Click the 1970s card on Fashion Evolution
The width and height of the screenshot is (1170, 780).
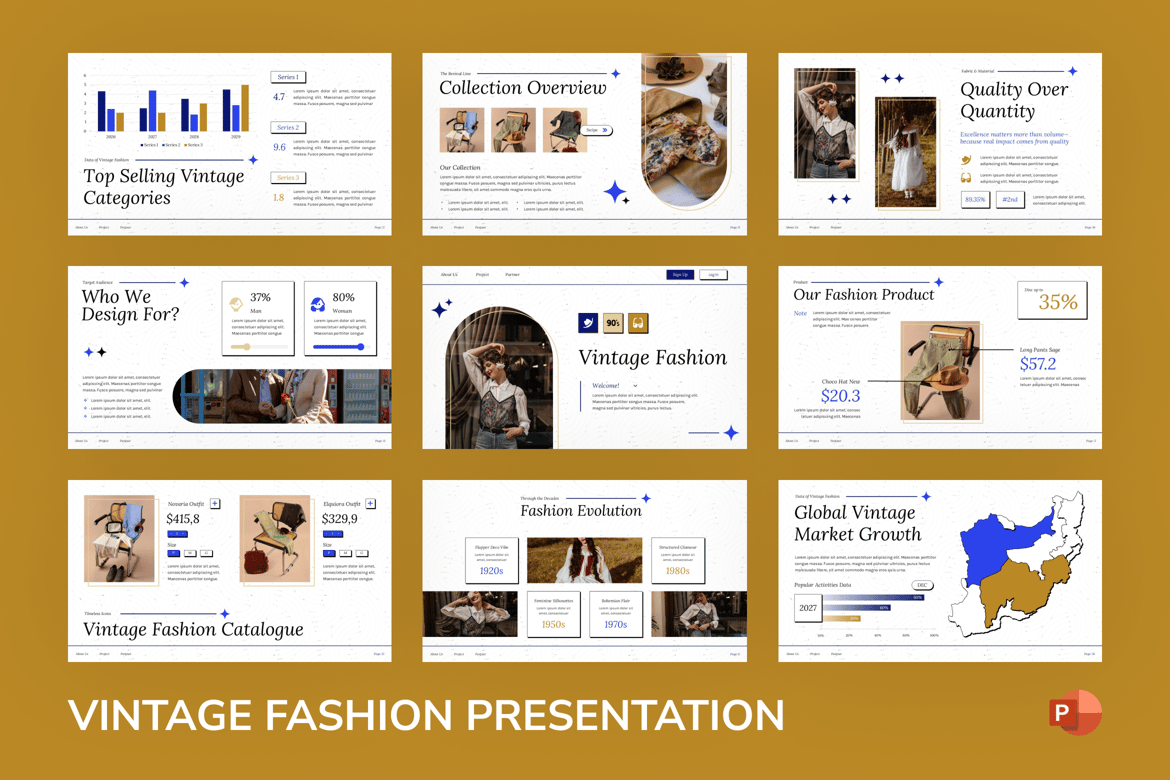pos(616,614)
